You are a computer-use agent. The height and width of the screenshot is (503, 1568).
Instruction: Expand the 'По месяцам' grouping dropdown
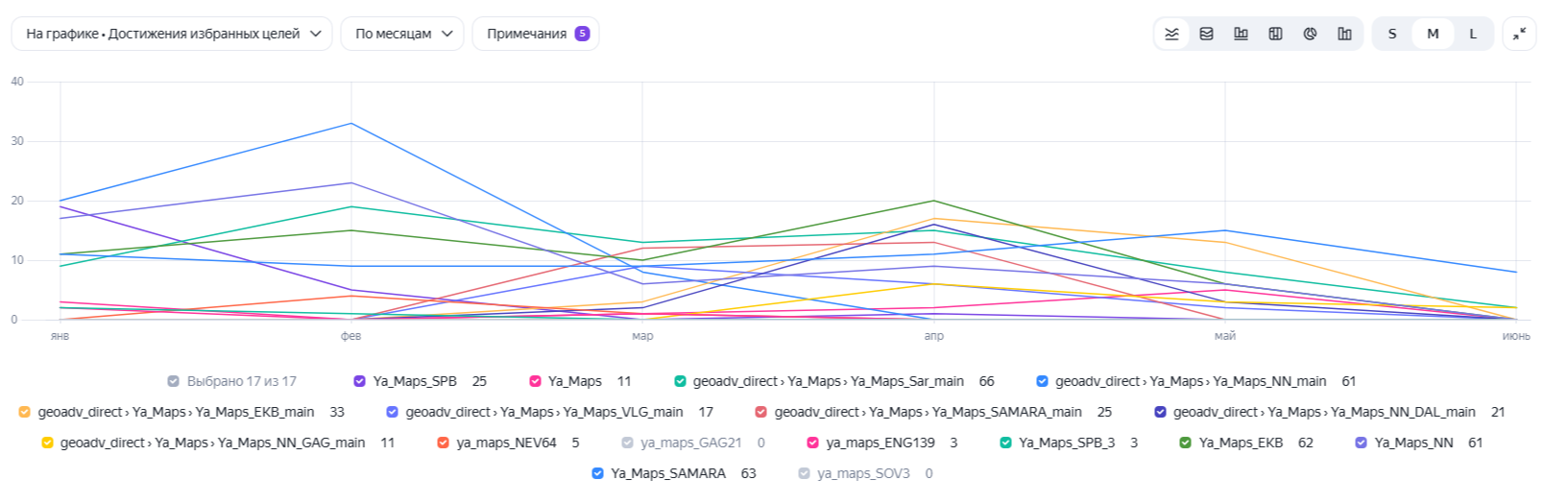[x=402, y=34]
